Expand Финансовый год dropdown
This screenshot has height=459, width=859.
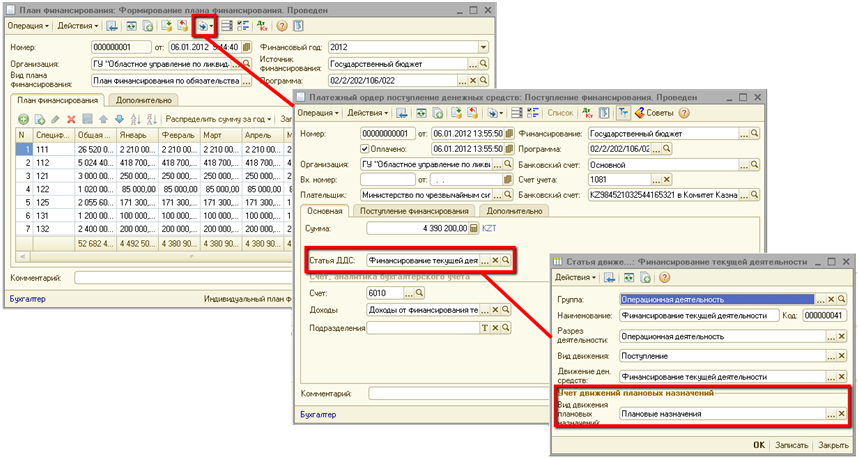[x=484, y=47]
